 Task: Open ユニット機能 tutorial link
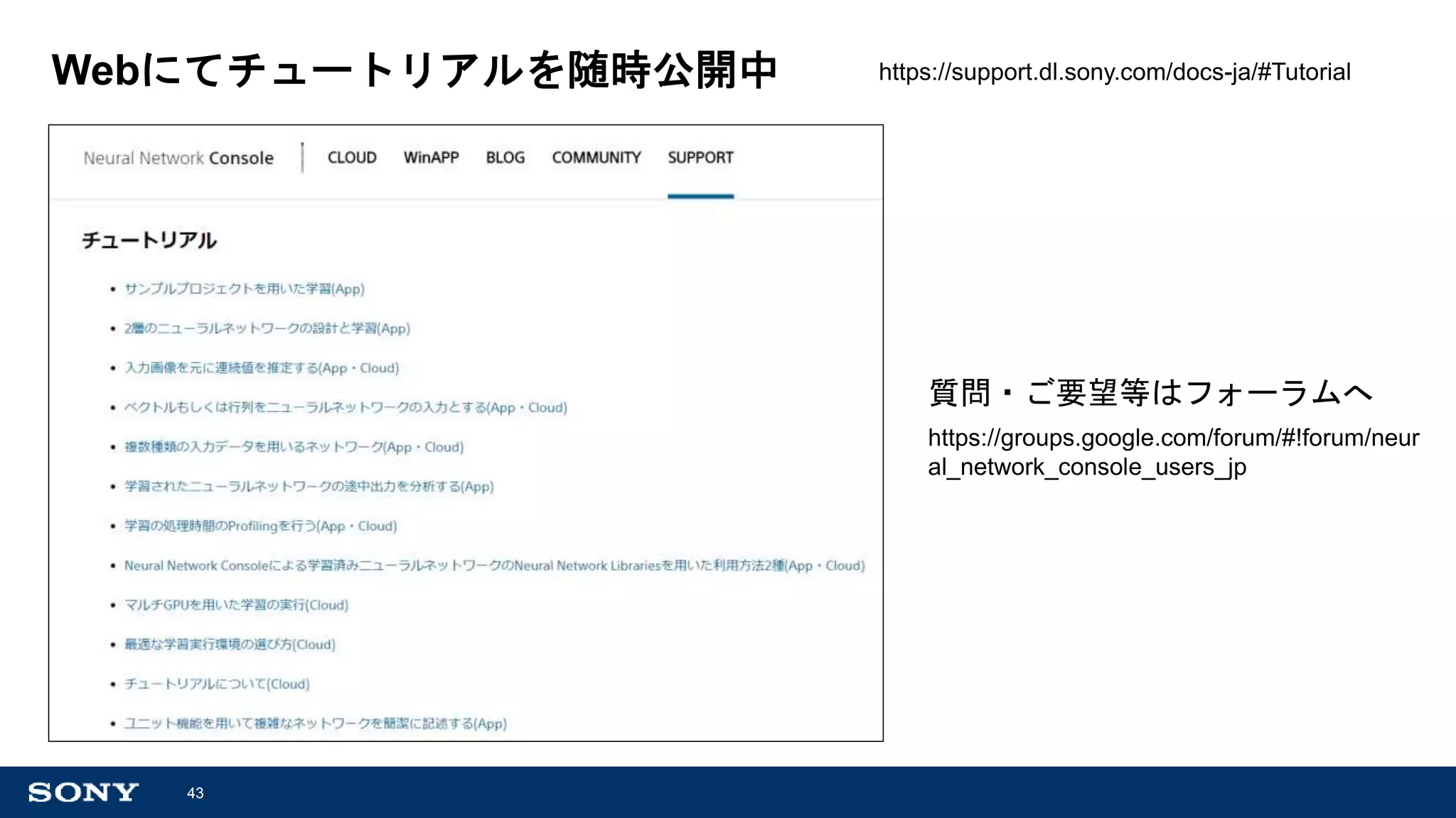315,723
